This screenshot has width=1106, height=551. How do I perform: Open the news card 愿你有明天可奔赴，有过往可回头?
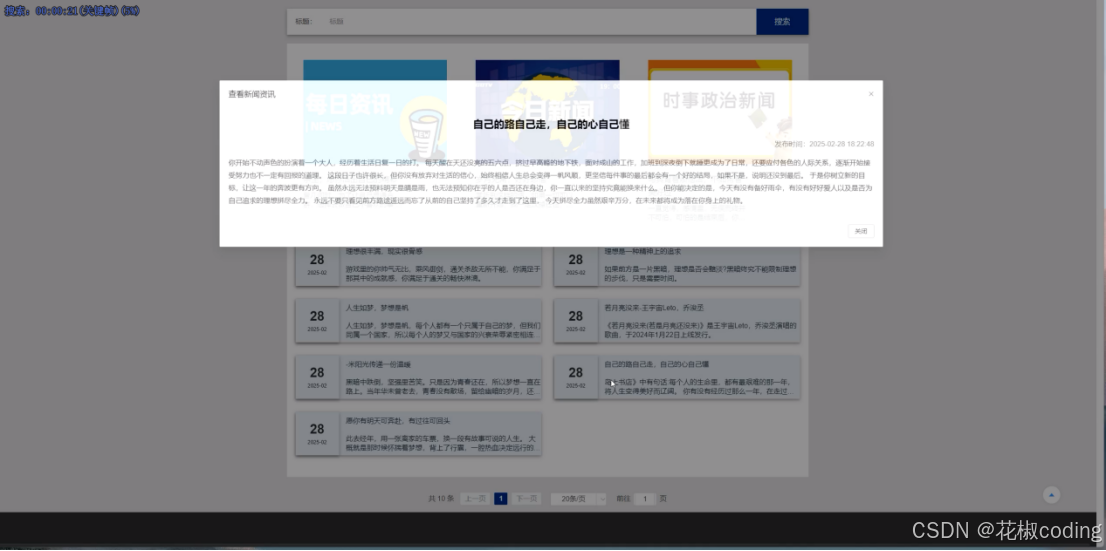pos(418,434)
